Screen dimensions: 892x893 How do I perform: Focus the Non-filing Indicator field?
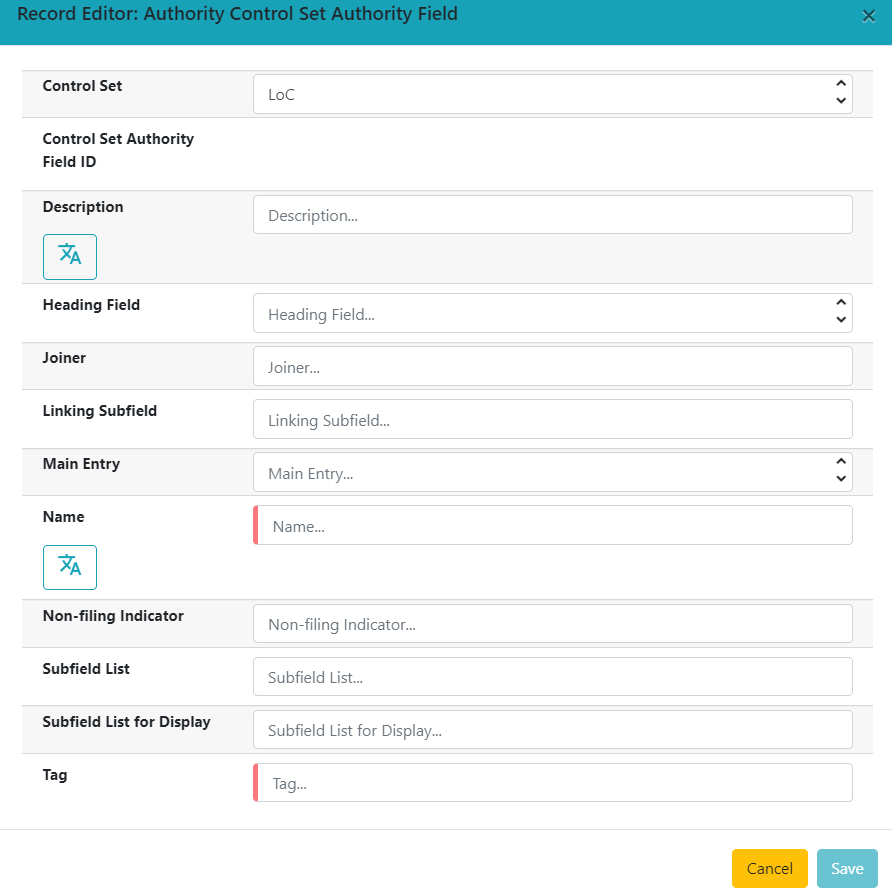pyautogui.click(x=552, y=624)
